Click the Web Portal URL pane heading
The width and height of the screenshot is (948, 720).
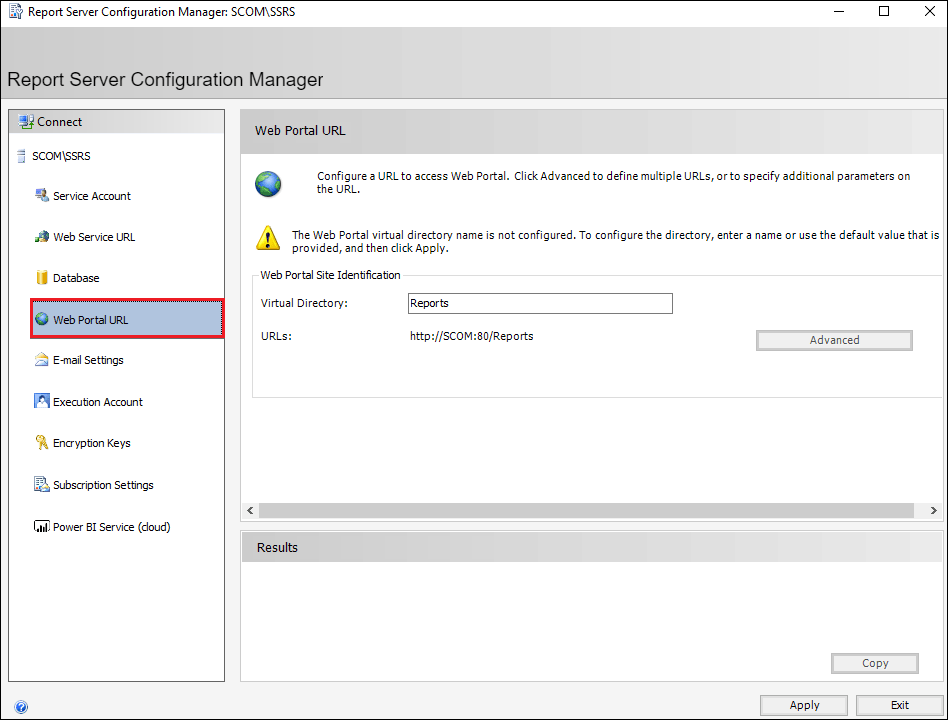[x=300, y=131]
